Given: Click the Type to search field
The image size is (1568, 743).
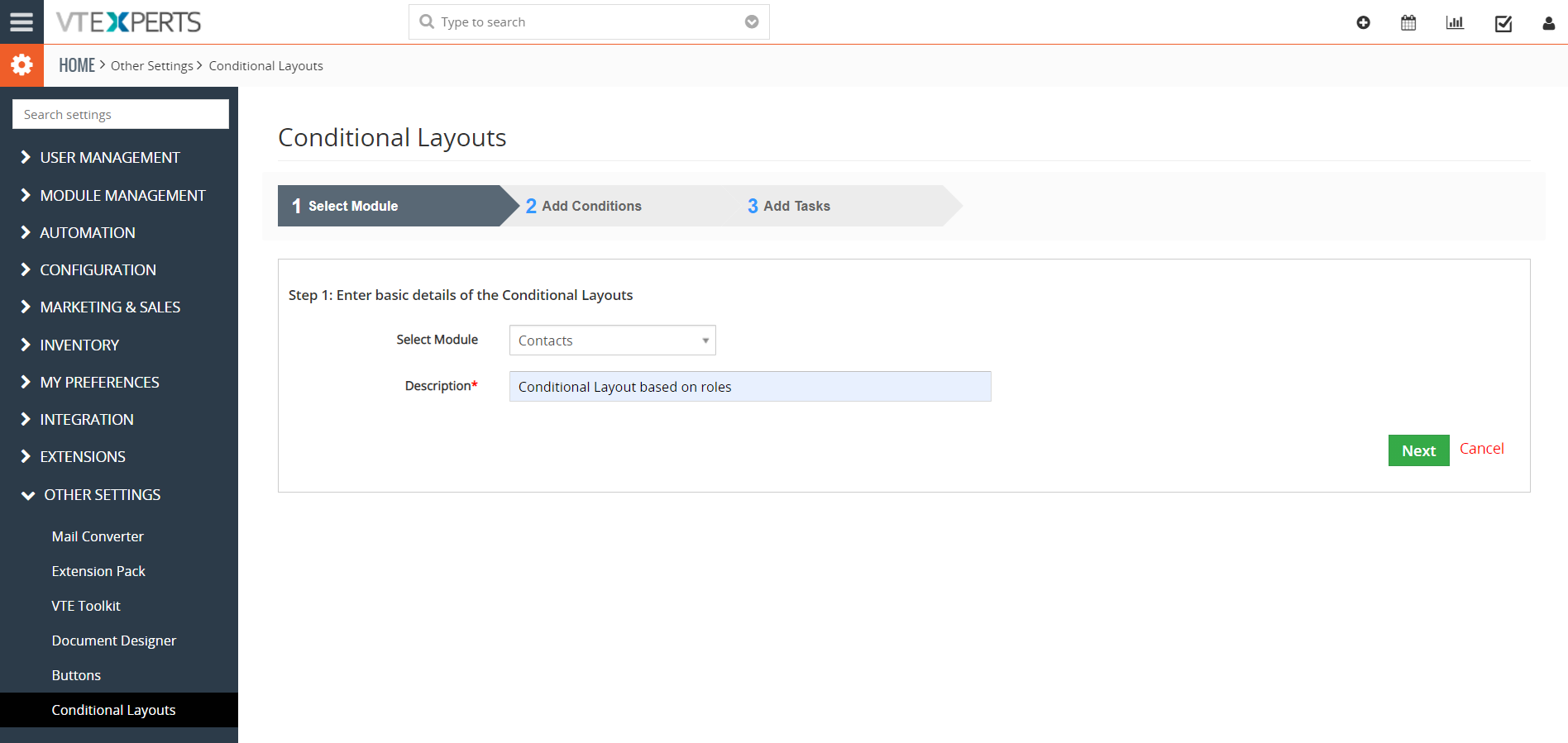Looking at the screenshot, I should point(589,22).
